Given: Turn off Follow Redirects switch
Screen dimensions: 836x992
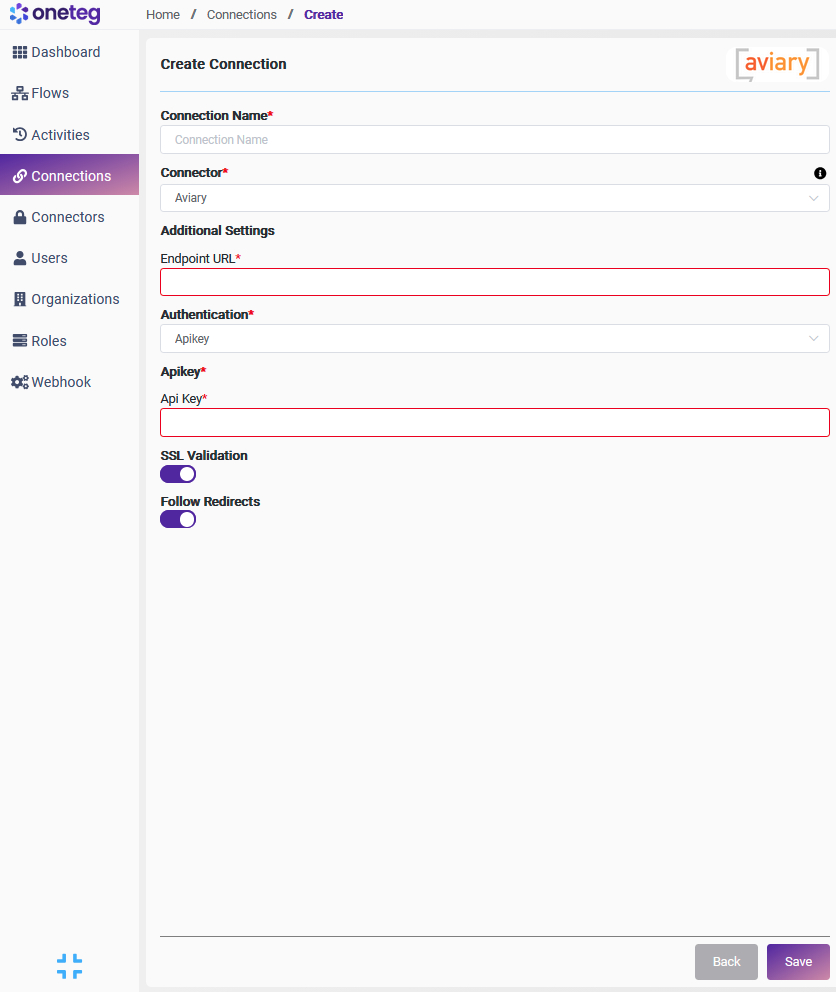Looking at the screenshot, I should [x=178, y=519].
